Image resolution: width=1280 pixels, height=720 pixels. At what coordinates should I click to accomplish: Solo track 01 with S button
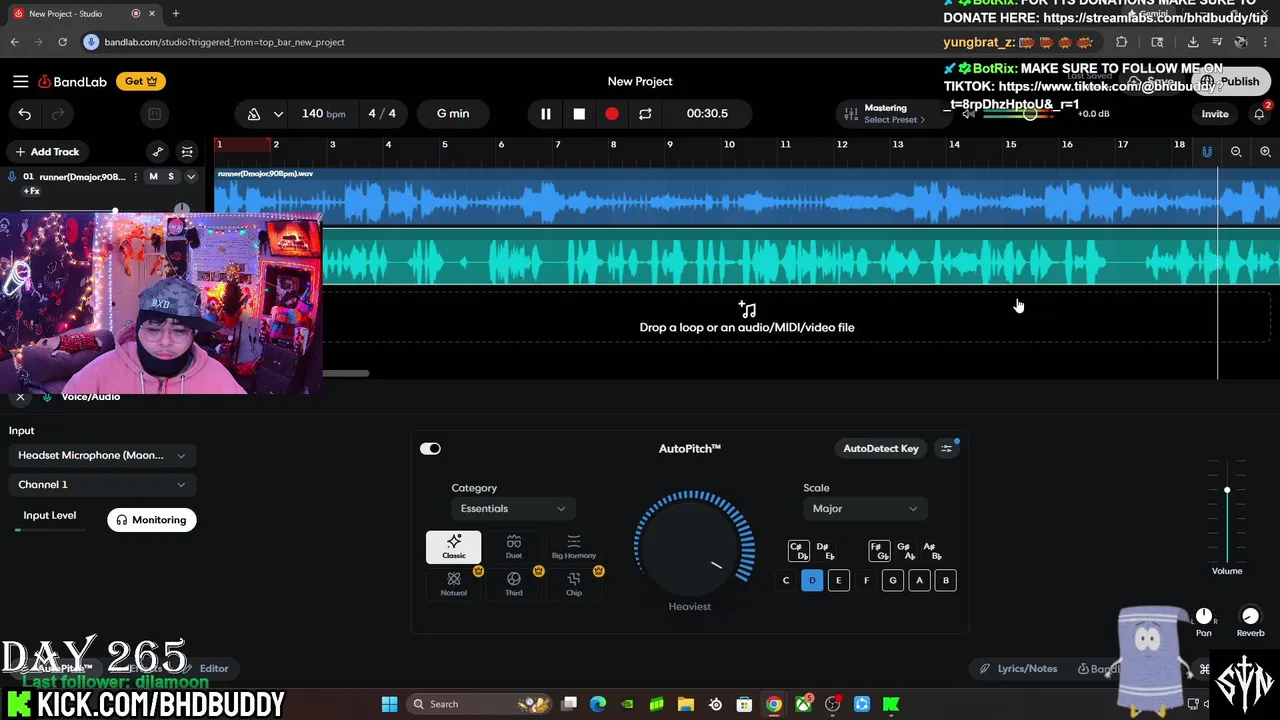(171, 177)
